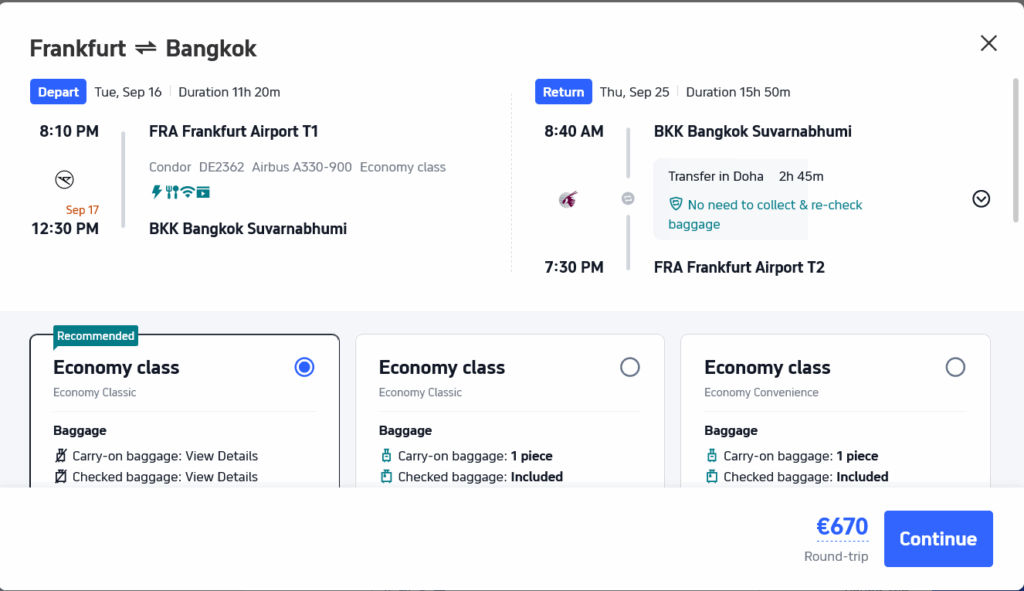Viewport: 1024px width, 591px height.
Task: Click the in-flight meal amenity icon
Action: click(172, 191)
